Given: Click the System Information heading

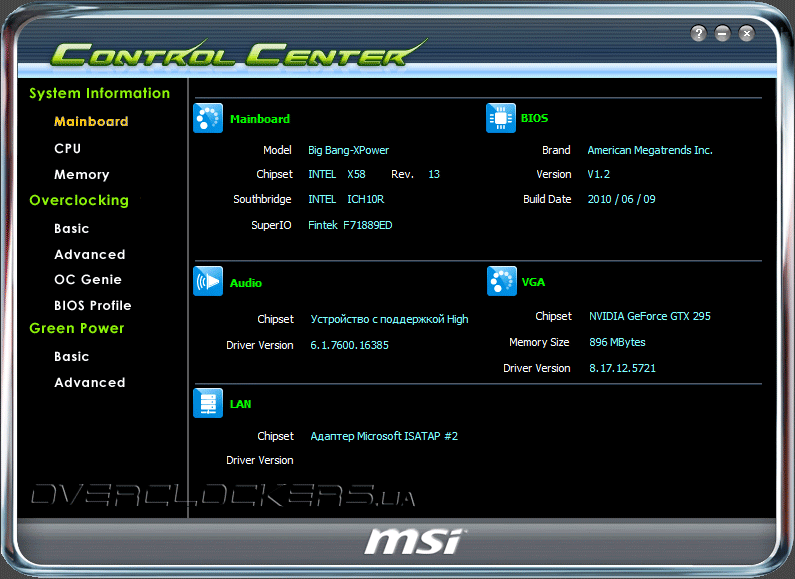Looking at the screenshot, I should click(99, 93).
